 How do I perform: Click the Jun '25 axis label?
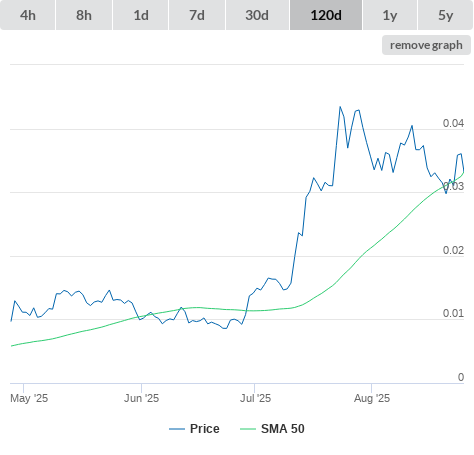(141, 398)
